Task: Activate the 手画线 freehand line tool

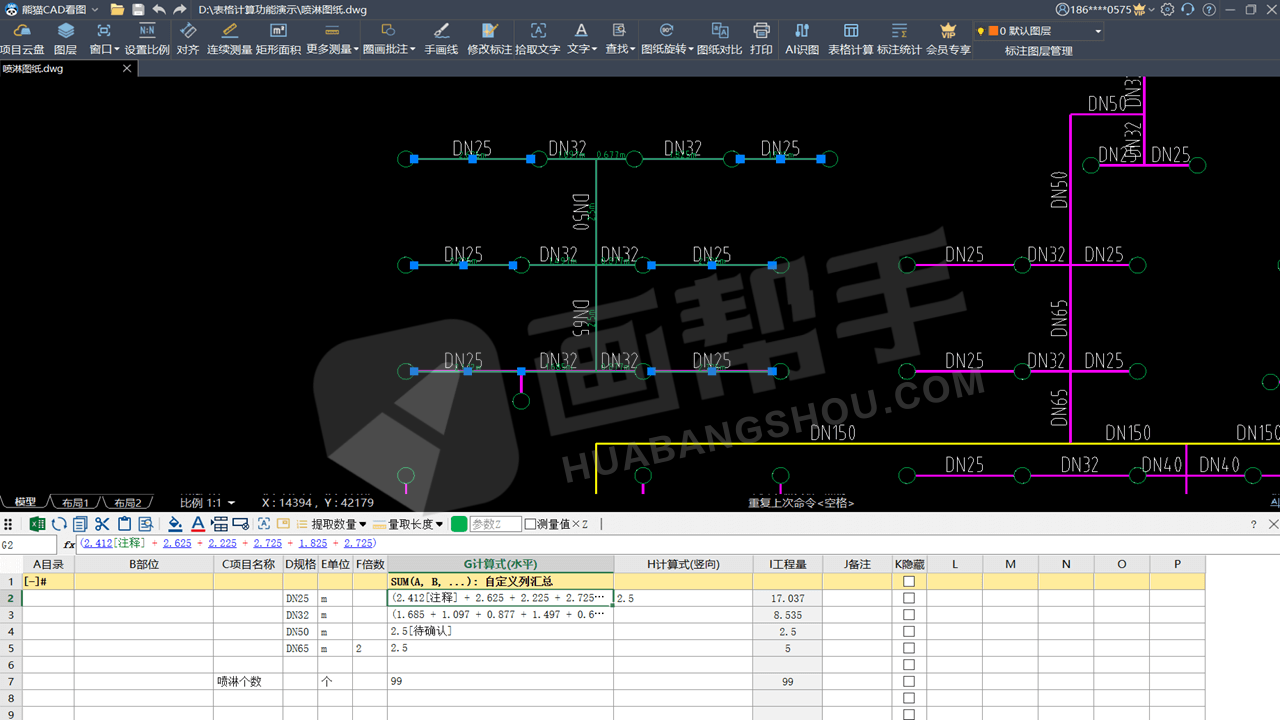Action: (441, 39)
